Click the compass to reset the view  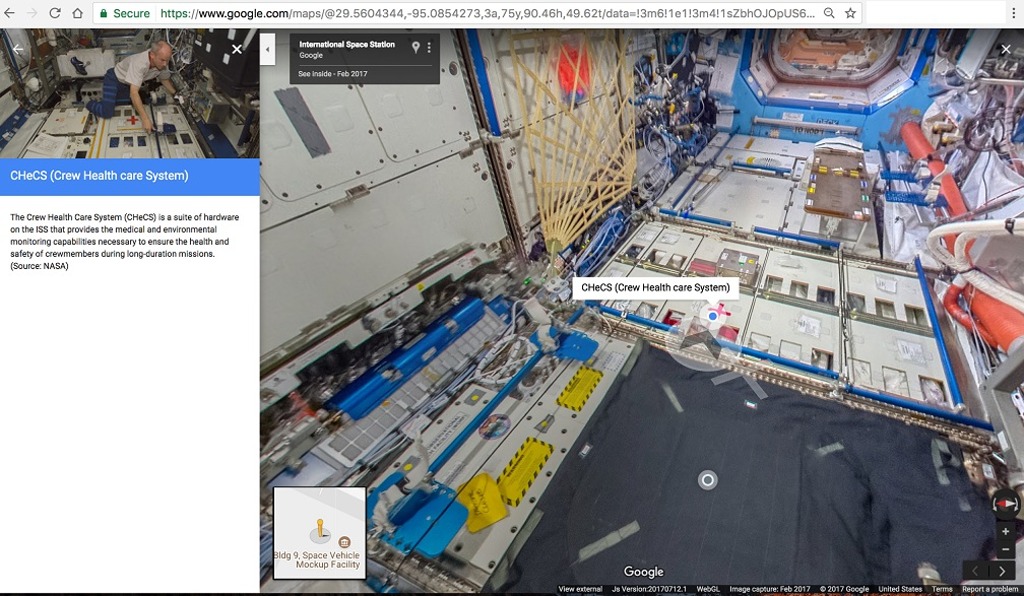pyautogui.click(x=1005, y=504)
